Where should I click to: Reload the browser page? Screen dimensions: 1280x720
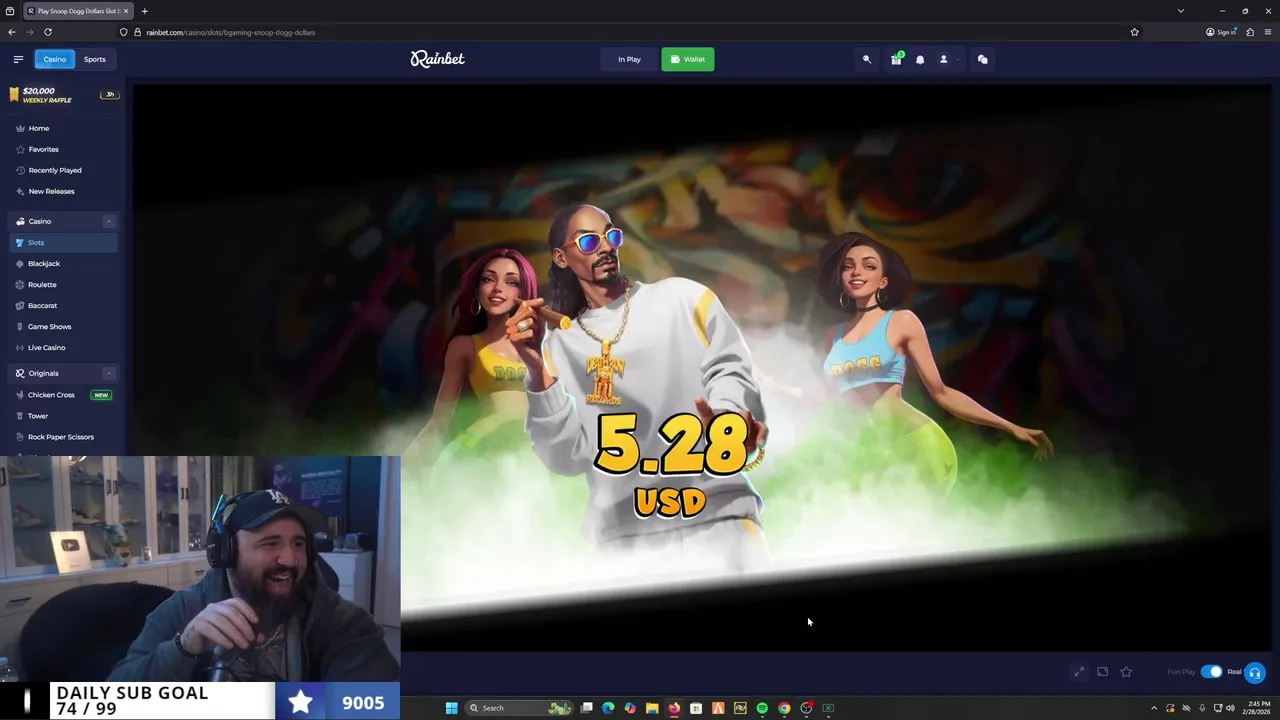[x=48, y=32]
